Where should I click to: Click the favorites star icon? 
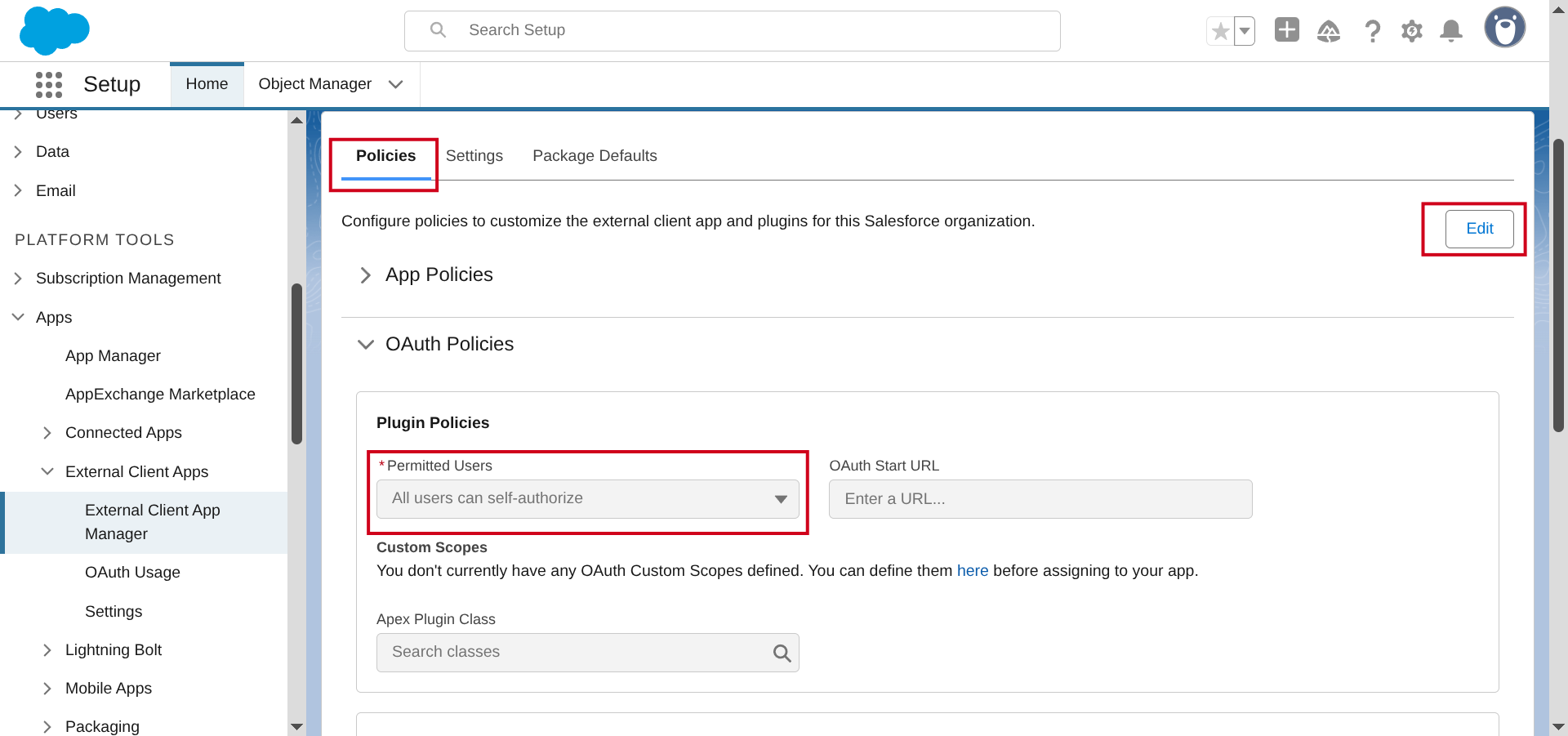pos(1220,31)
